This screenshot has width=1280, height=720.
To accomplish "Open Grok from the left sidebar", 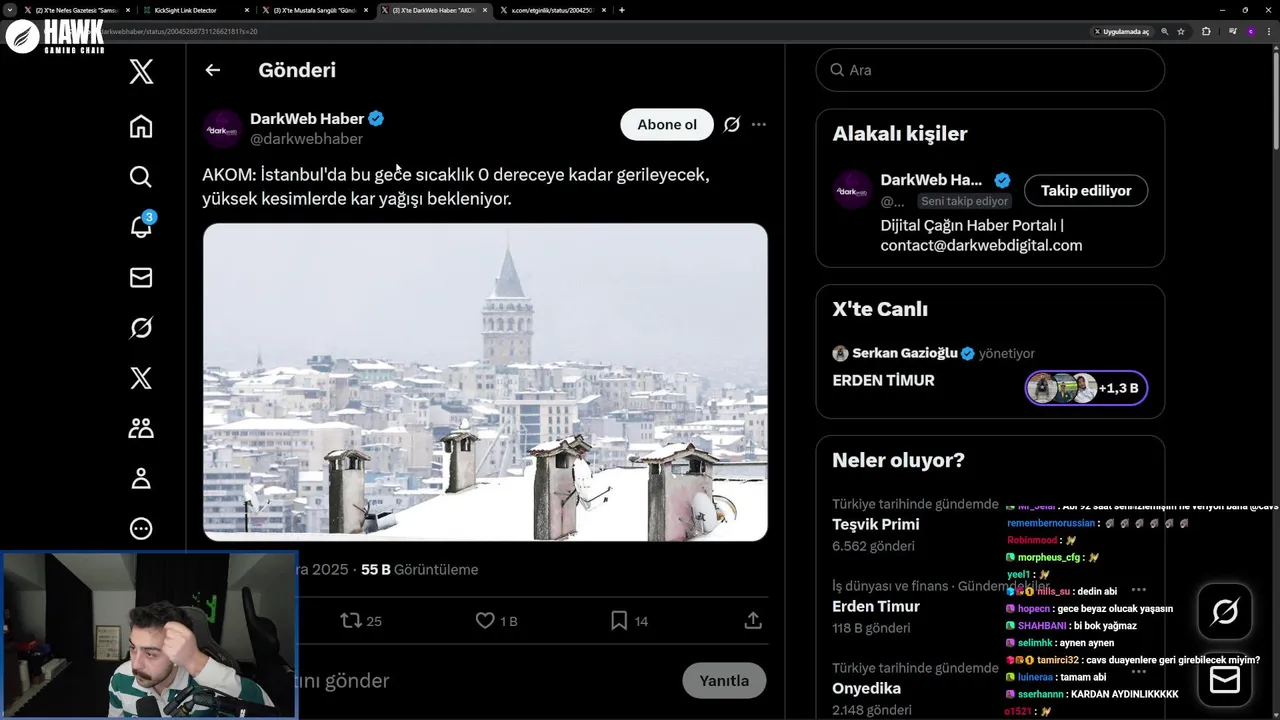I will (141, 328).
